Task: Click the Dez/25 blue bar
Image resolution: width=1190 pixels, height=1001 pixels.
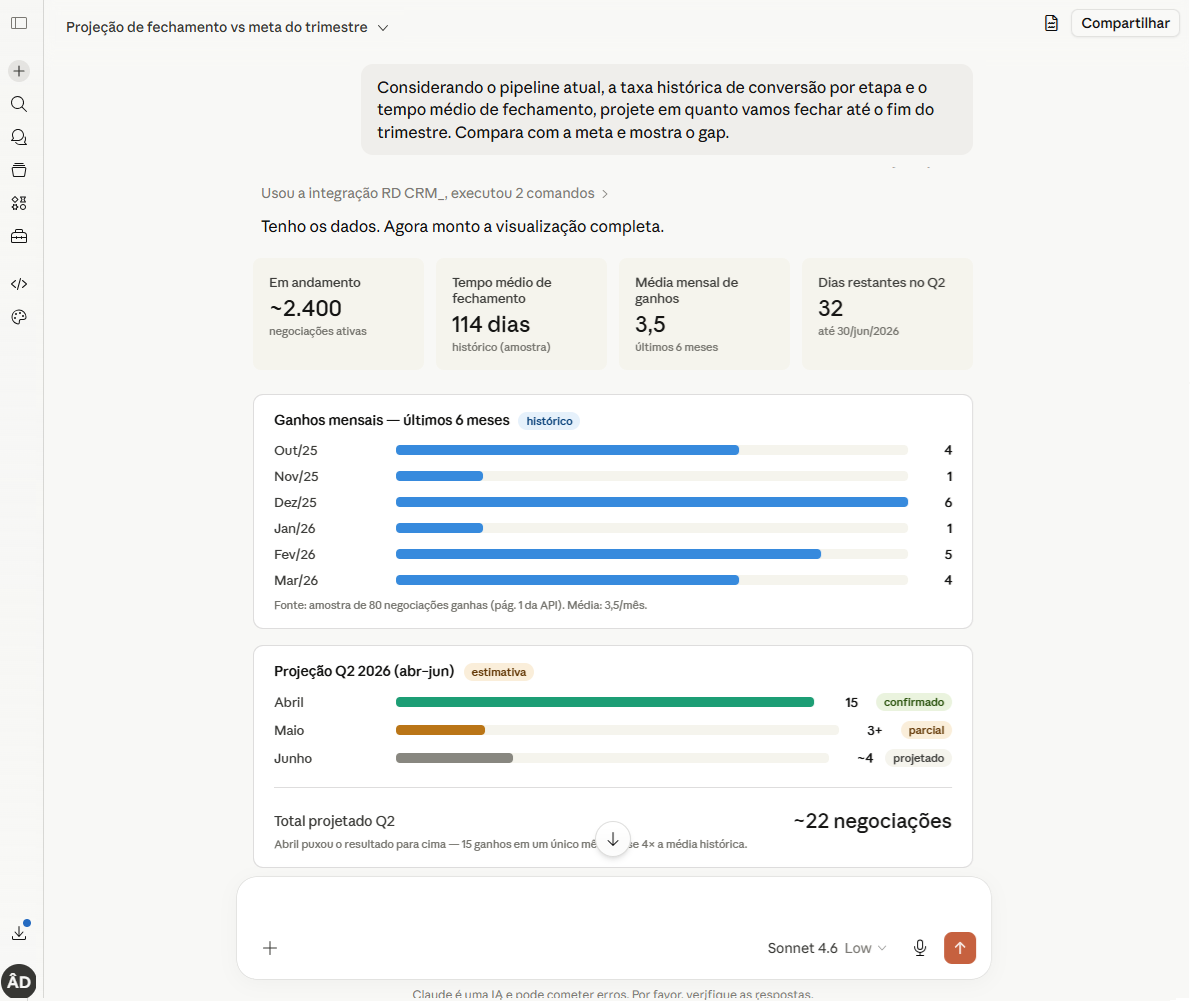Action: 652,502
